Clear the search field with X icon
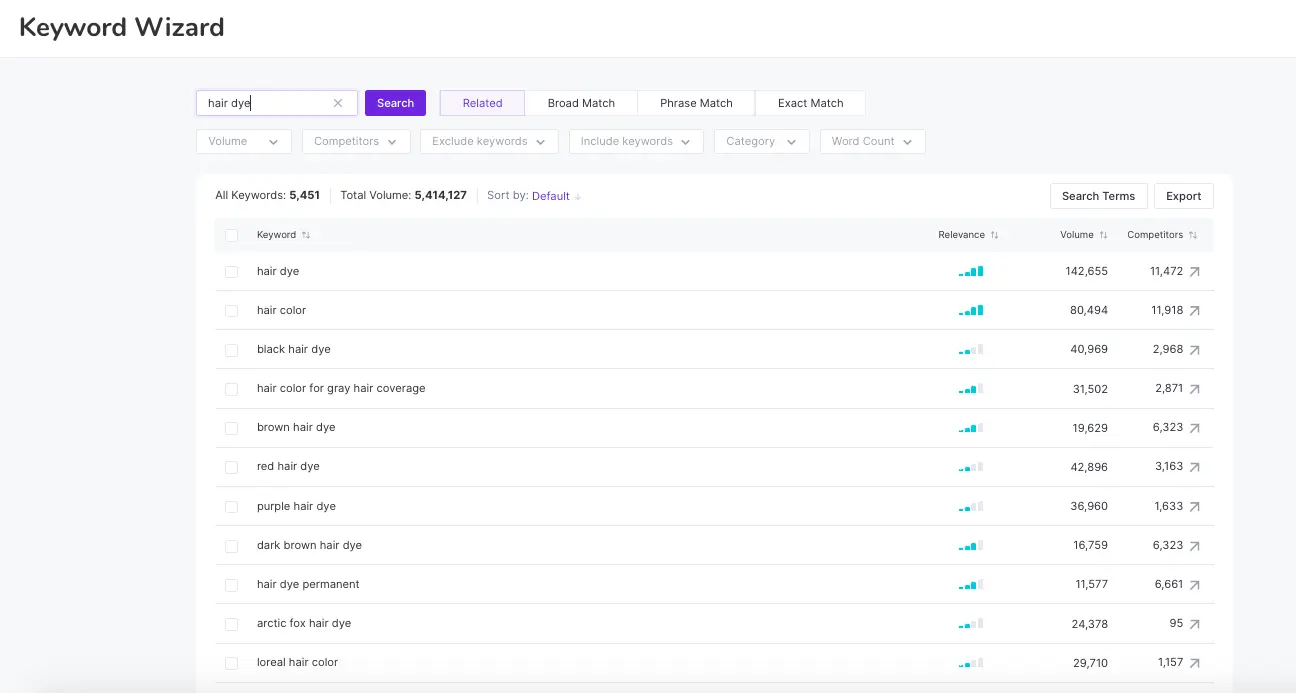Image resolution: width=1296 pixels, height=693 pixels. 338,103
